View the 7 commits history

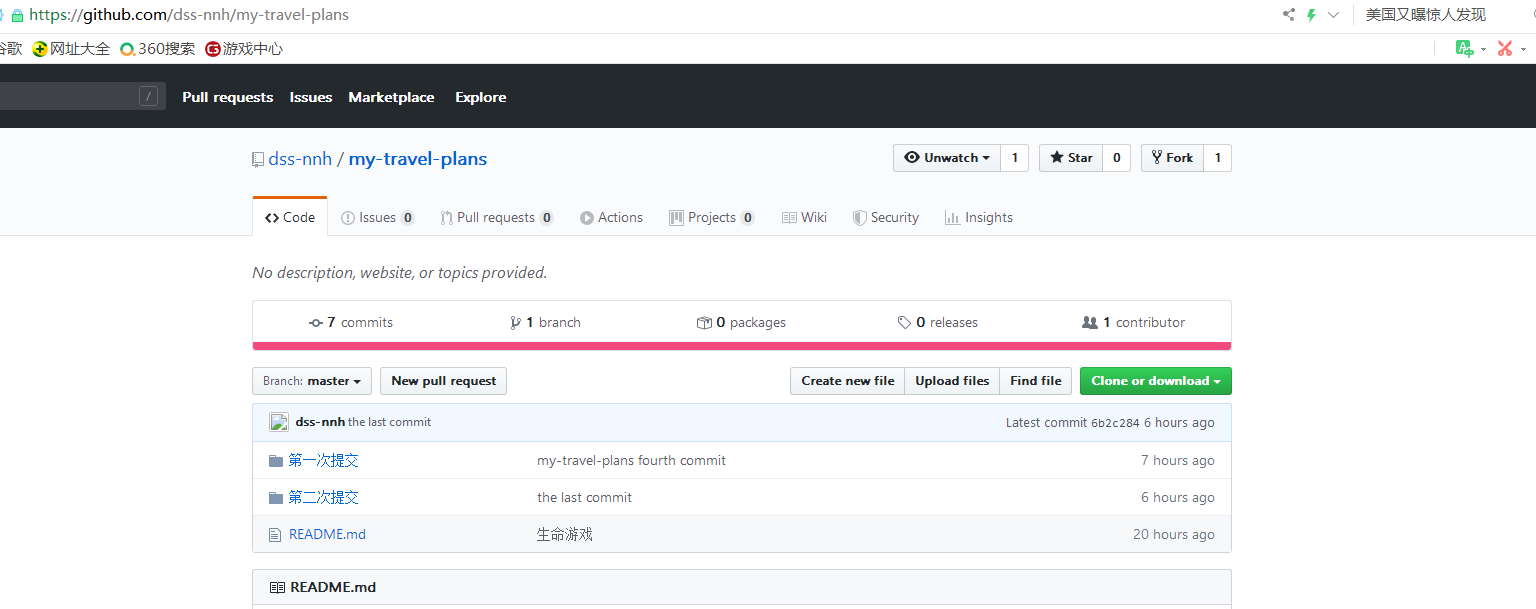(x=351, y=322)
